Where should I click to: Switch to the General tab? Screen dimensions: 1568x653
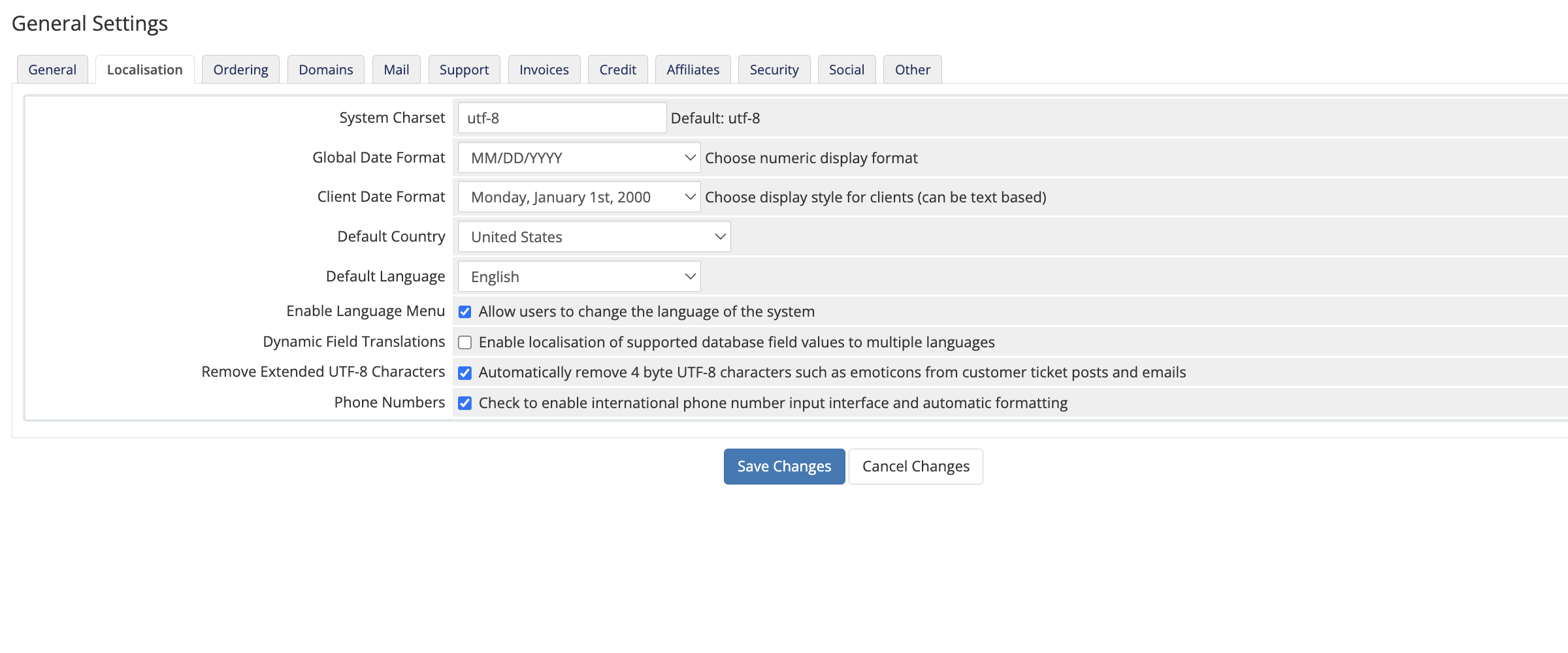tap(52, 69)
